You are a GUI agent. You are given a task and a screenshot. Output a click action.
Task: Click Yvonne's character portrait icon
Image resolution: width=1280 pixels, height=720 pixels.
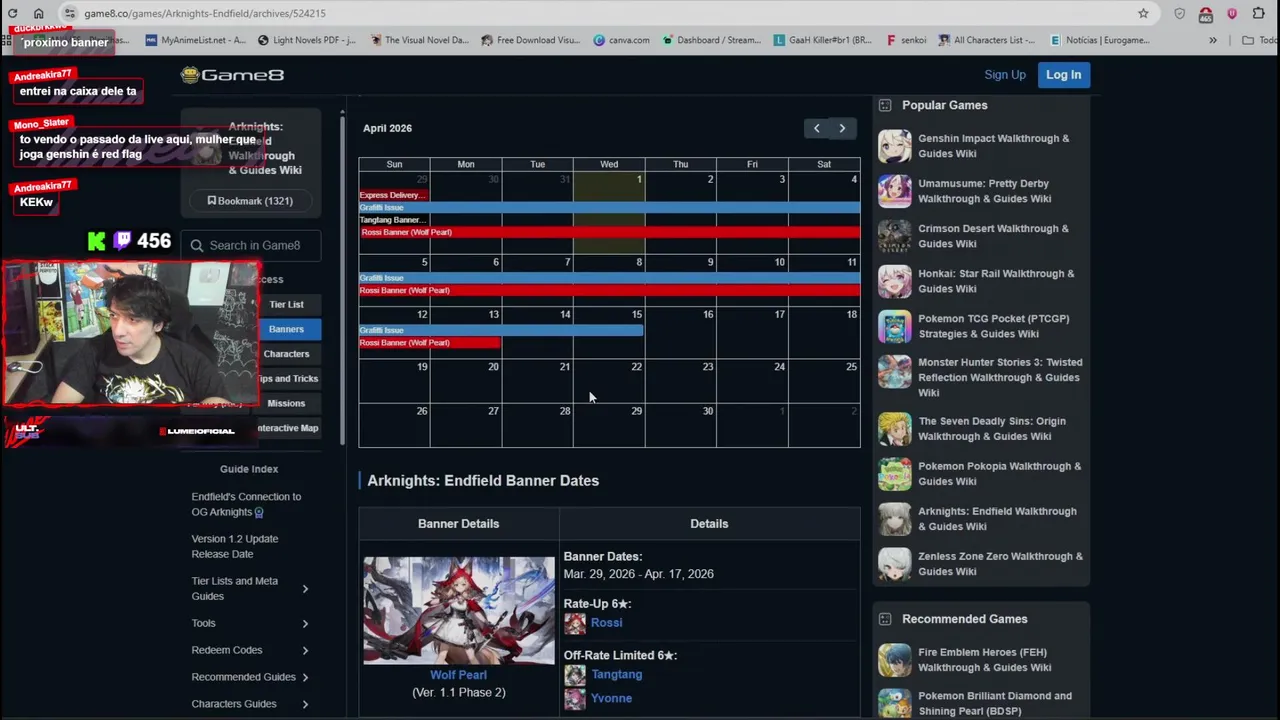[x=575, y=699]
